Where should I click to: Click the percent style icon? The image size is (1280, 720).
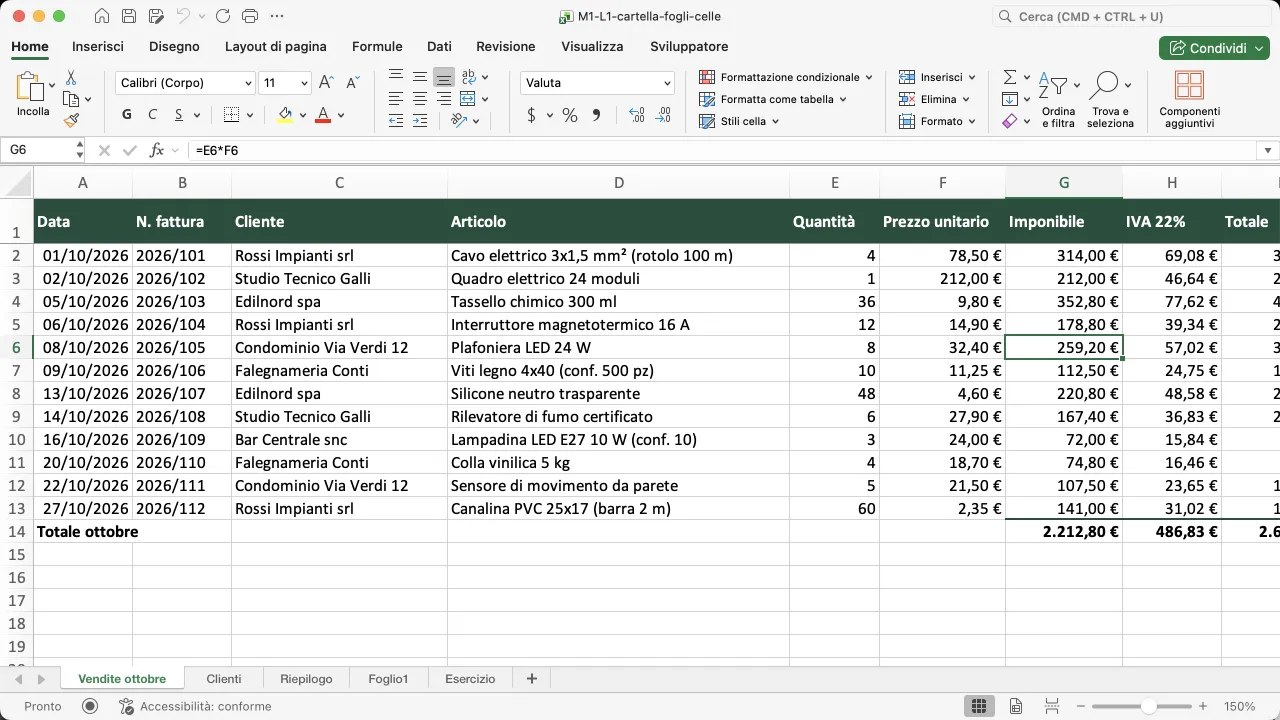[x=570, y=115]
